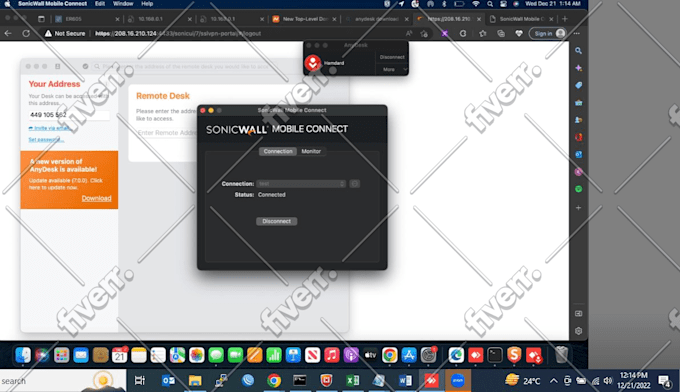Open Terminal from the Dock
Viewport: 680px width, 392px height.
click(494, 355)
